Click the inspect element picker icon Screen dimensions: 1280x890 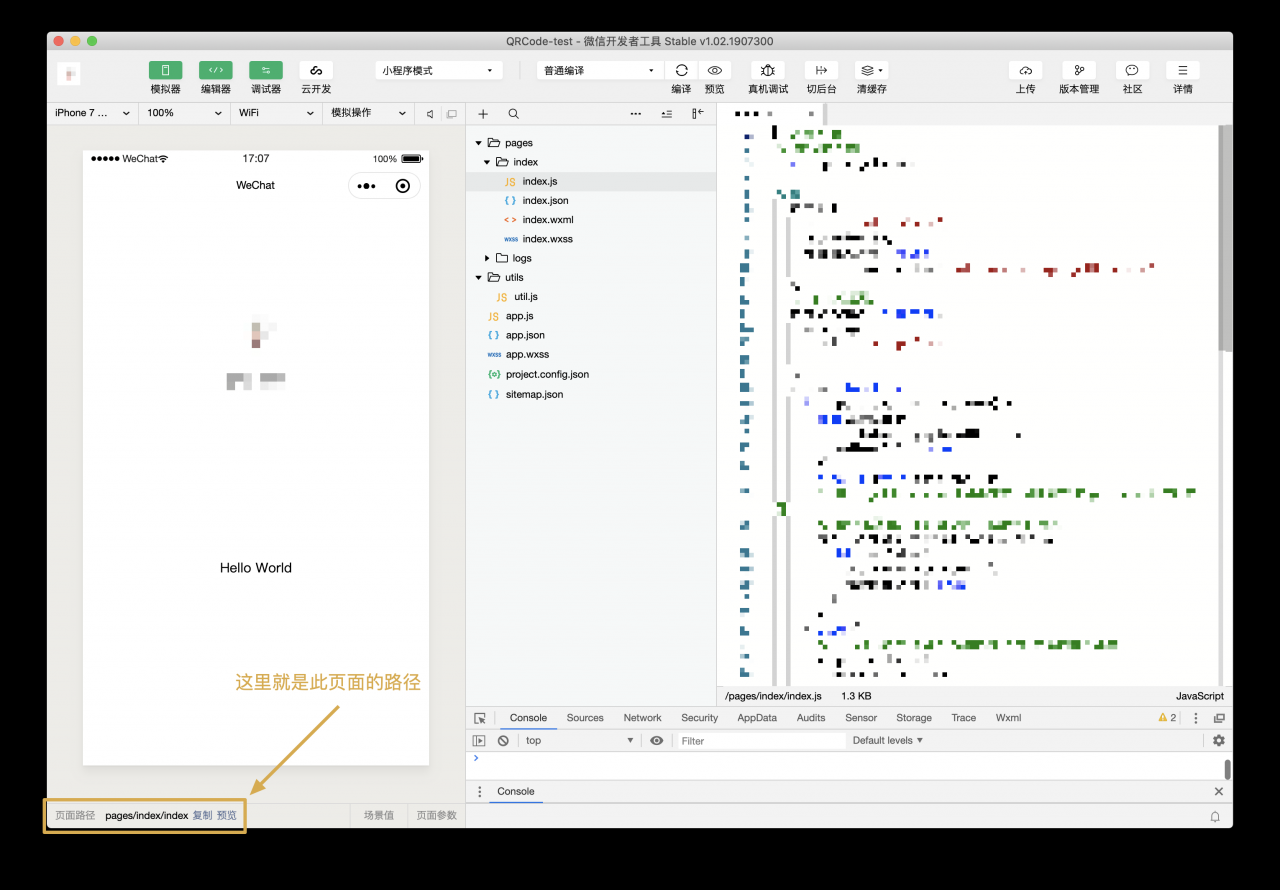pyautogui.click(x=480, y=718)
